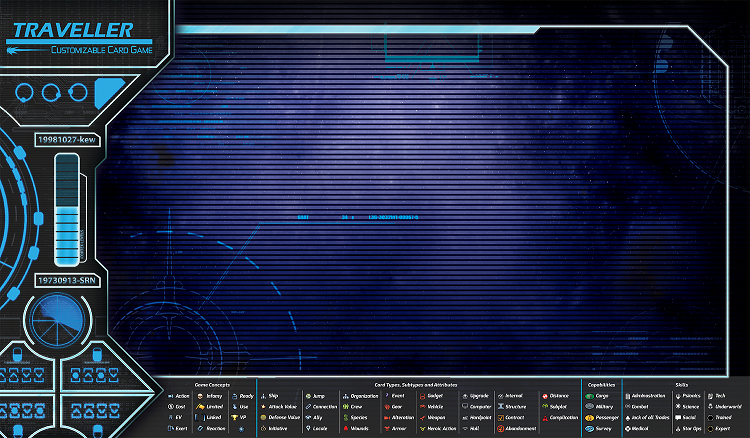
Task: Select the gray Military capability icon
Action: 590,406
